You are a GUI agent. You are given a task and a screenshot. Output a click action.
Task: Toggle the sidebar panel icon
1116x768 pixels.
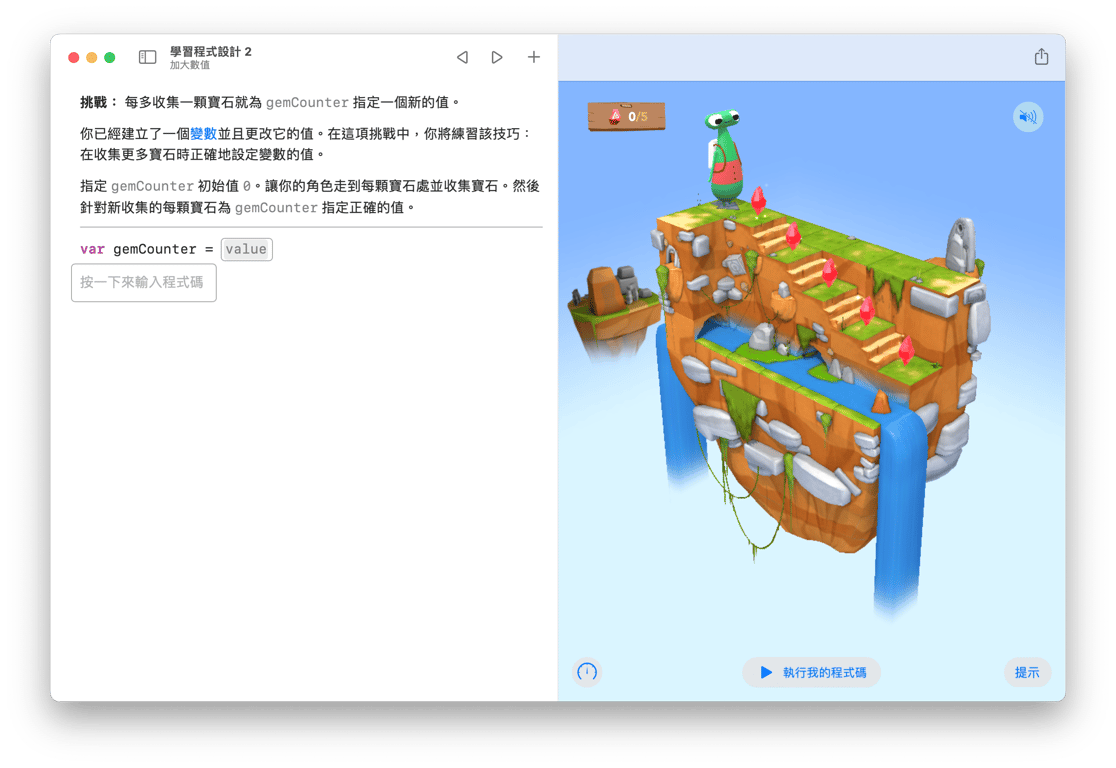[x=147, y=57]
